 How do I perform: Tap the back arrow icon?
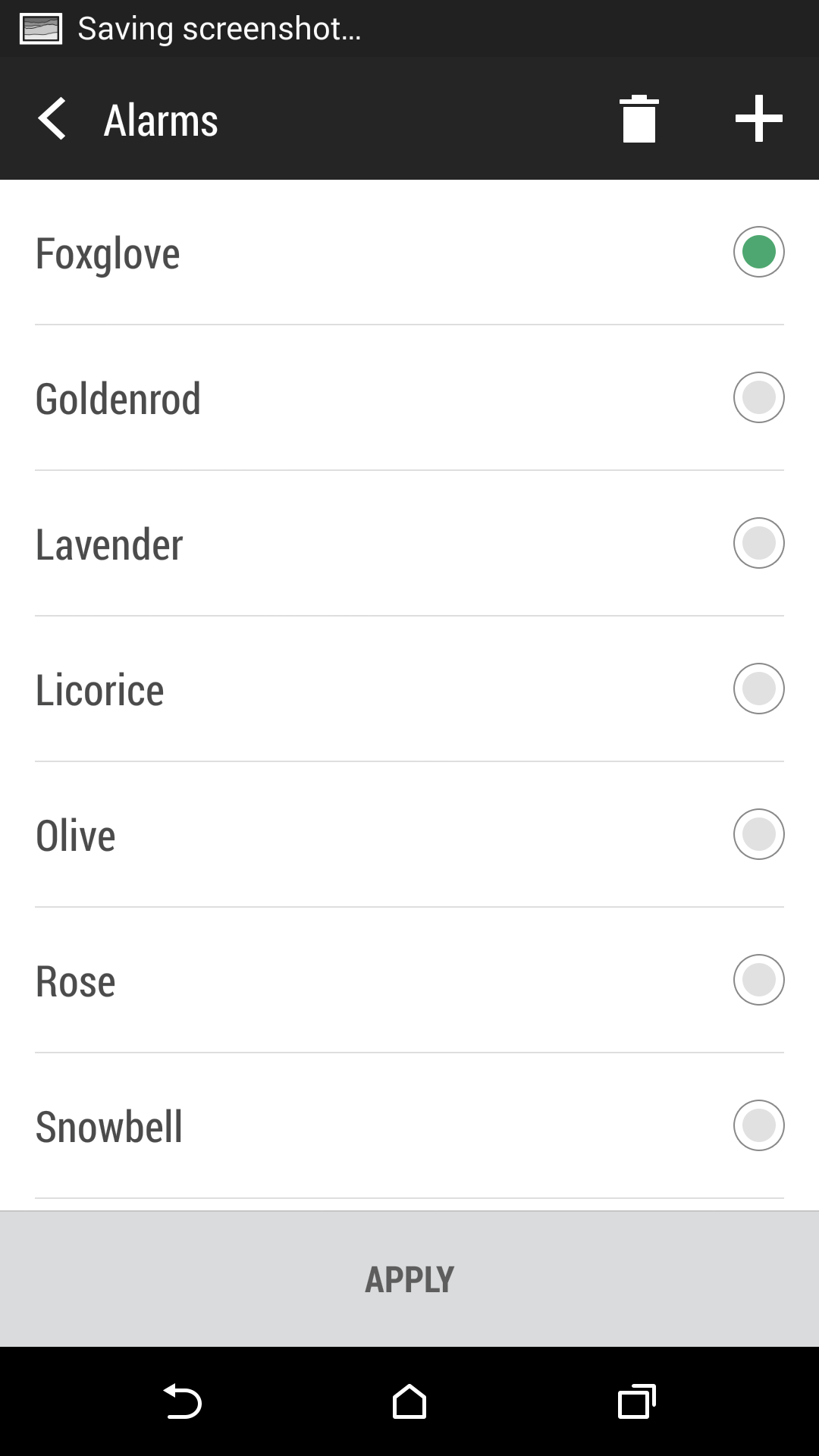[x=52, y=119]
